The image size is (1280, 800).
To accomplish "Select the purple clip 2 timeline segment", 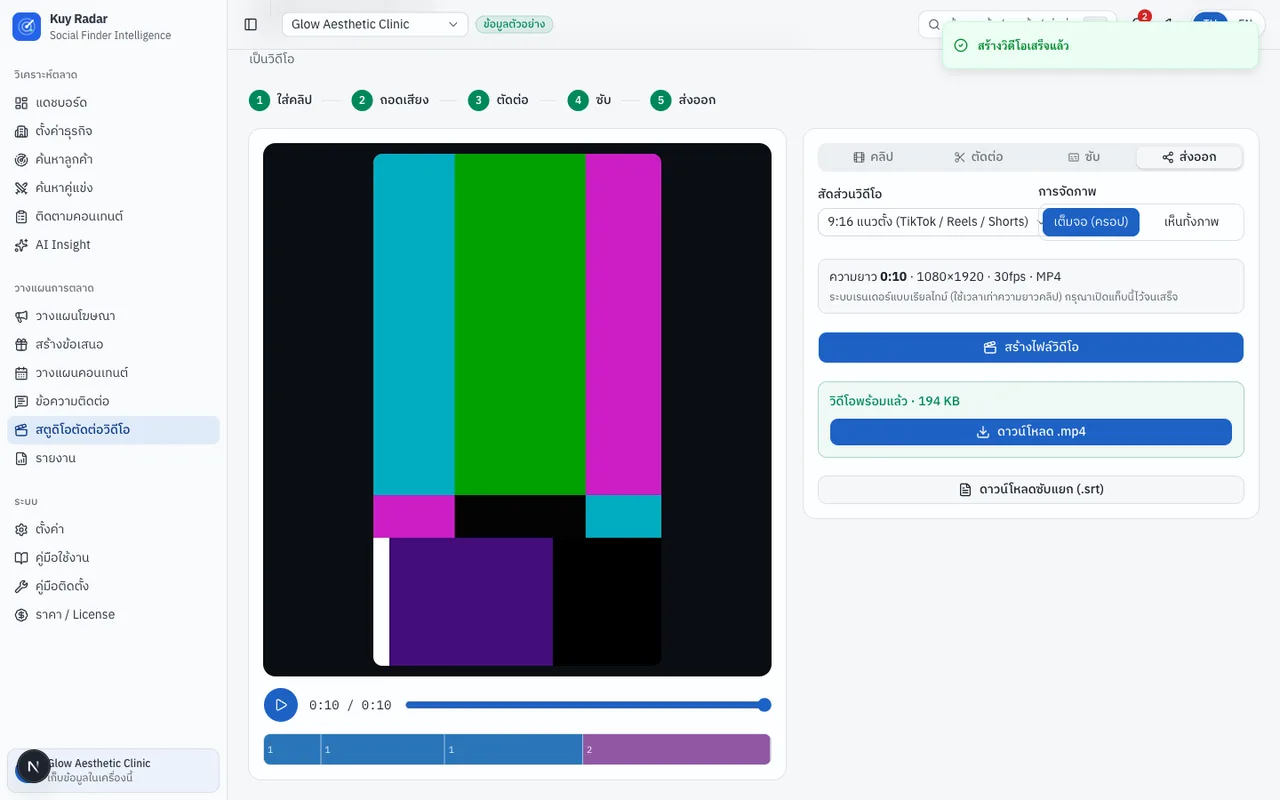I will [x=676, y=749].
